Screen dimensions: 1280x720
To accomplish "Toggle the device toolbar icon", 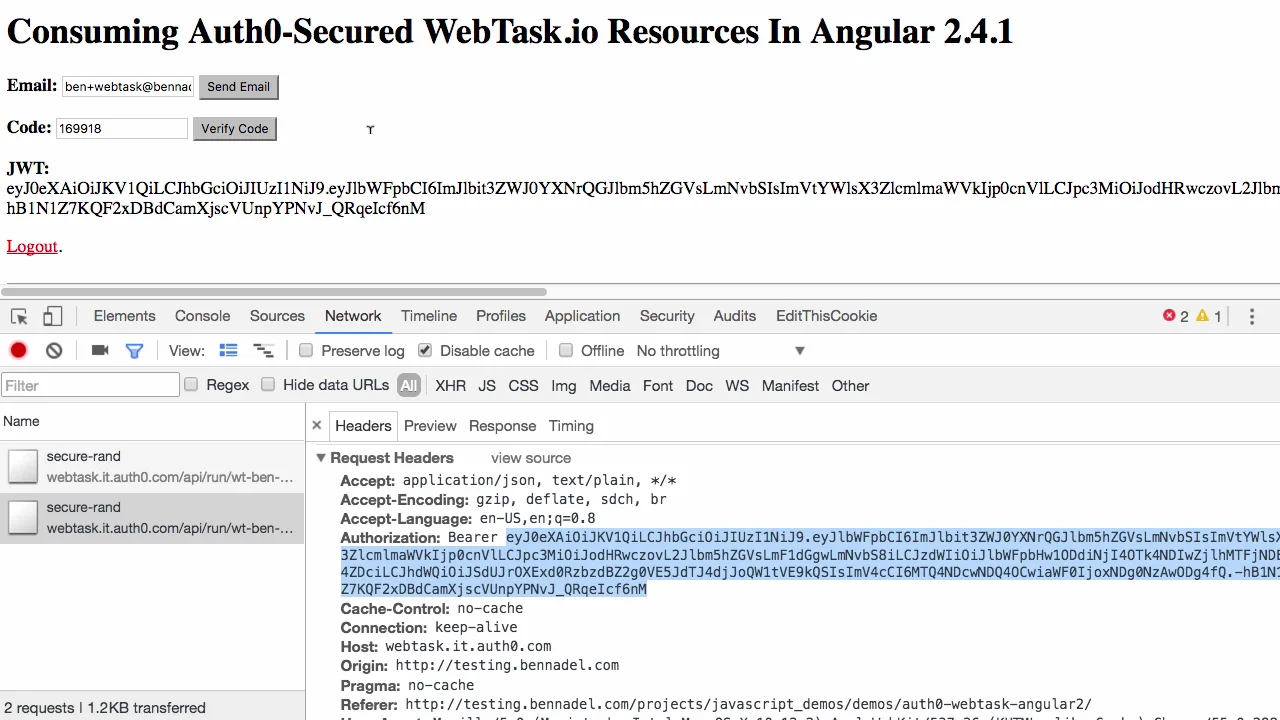I will 52,316.
